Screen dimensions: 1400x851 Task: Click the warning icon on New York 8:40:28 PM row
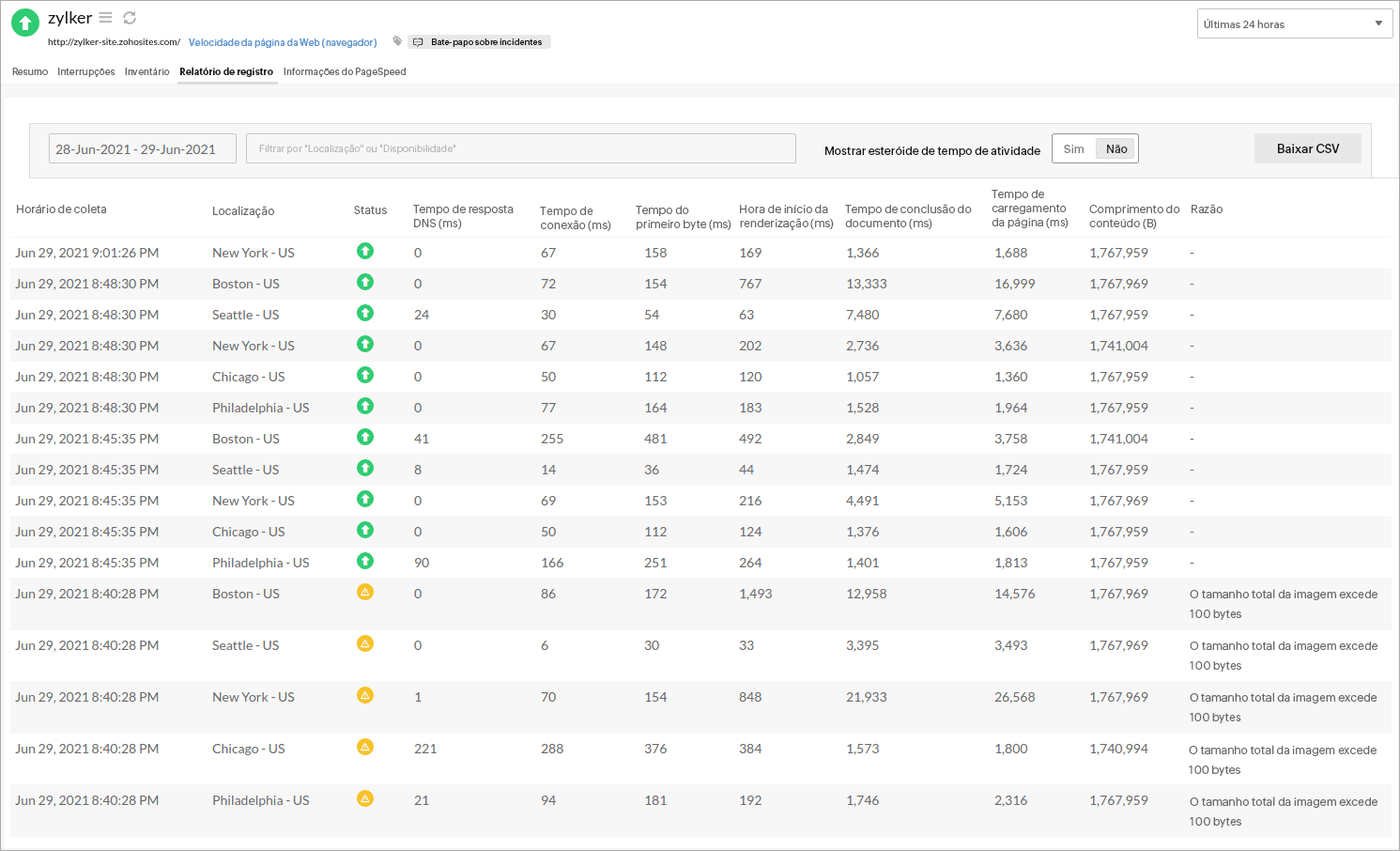tap(365, 695)
